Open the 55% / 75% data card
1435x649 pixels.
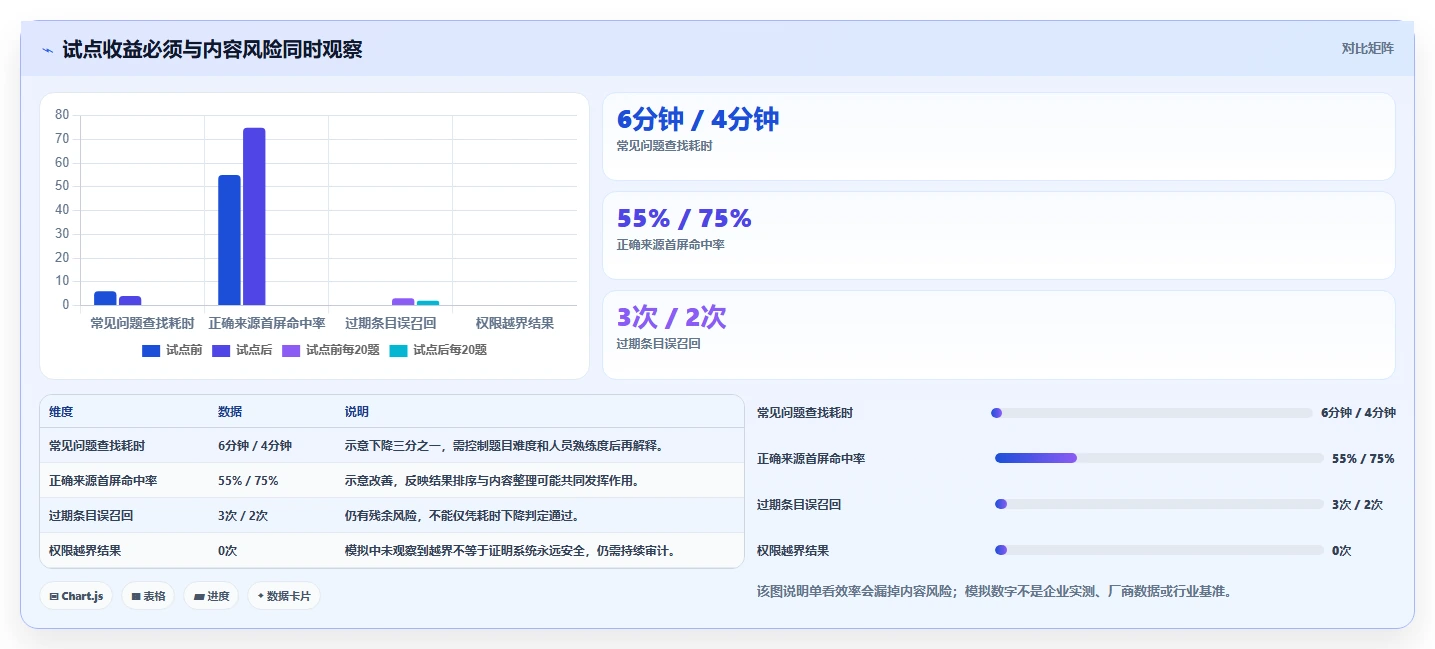click(998, 235)
